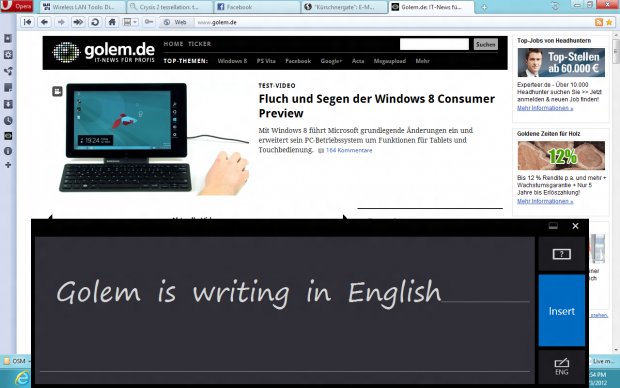Image resolution: width=620 pixels, height=388 pixels.
Task: Open the Unite share panel in sidebar
Action: pyautogui.click(x=8, y=71)
